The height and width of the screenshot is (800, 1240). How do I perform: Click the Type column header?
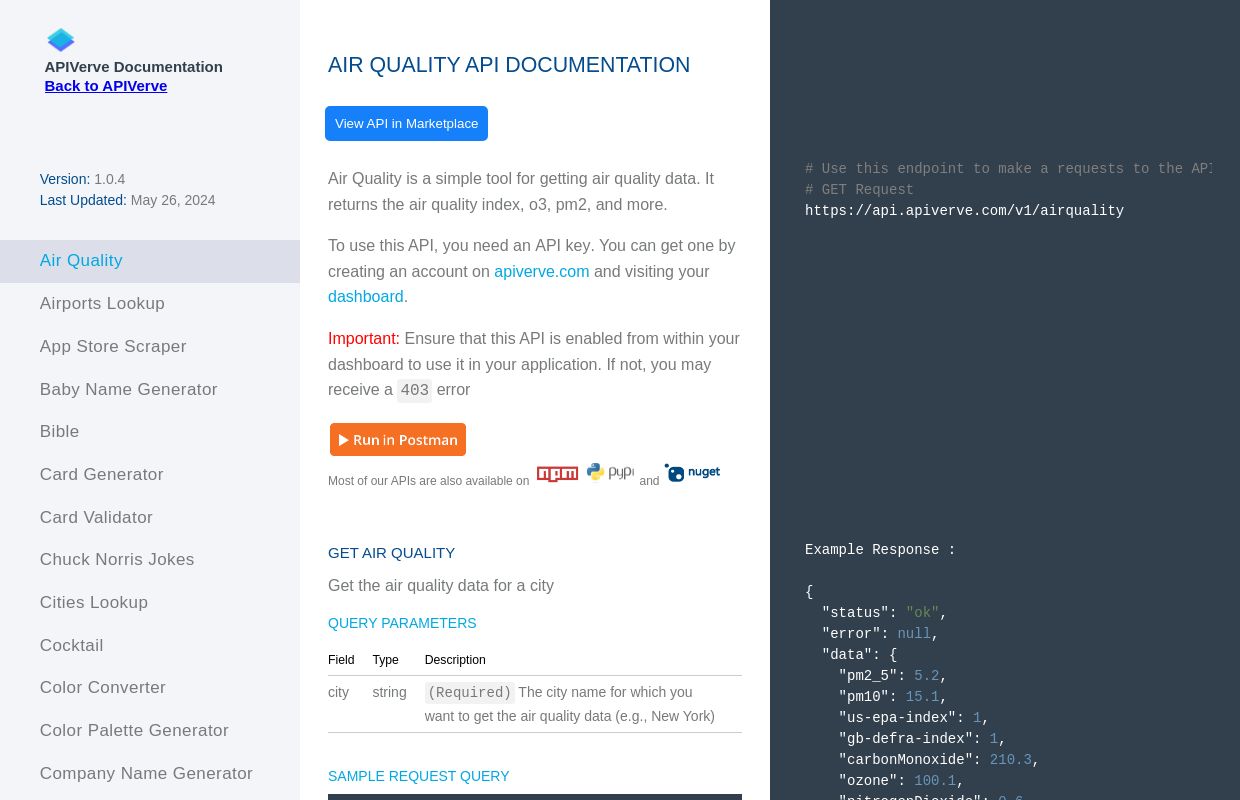[385, 660]
